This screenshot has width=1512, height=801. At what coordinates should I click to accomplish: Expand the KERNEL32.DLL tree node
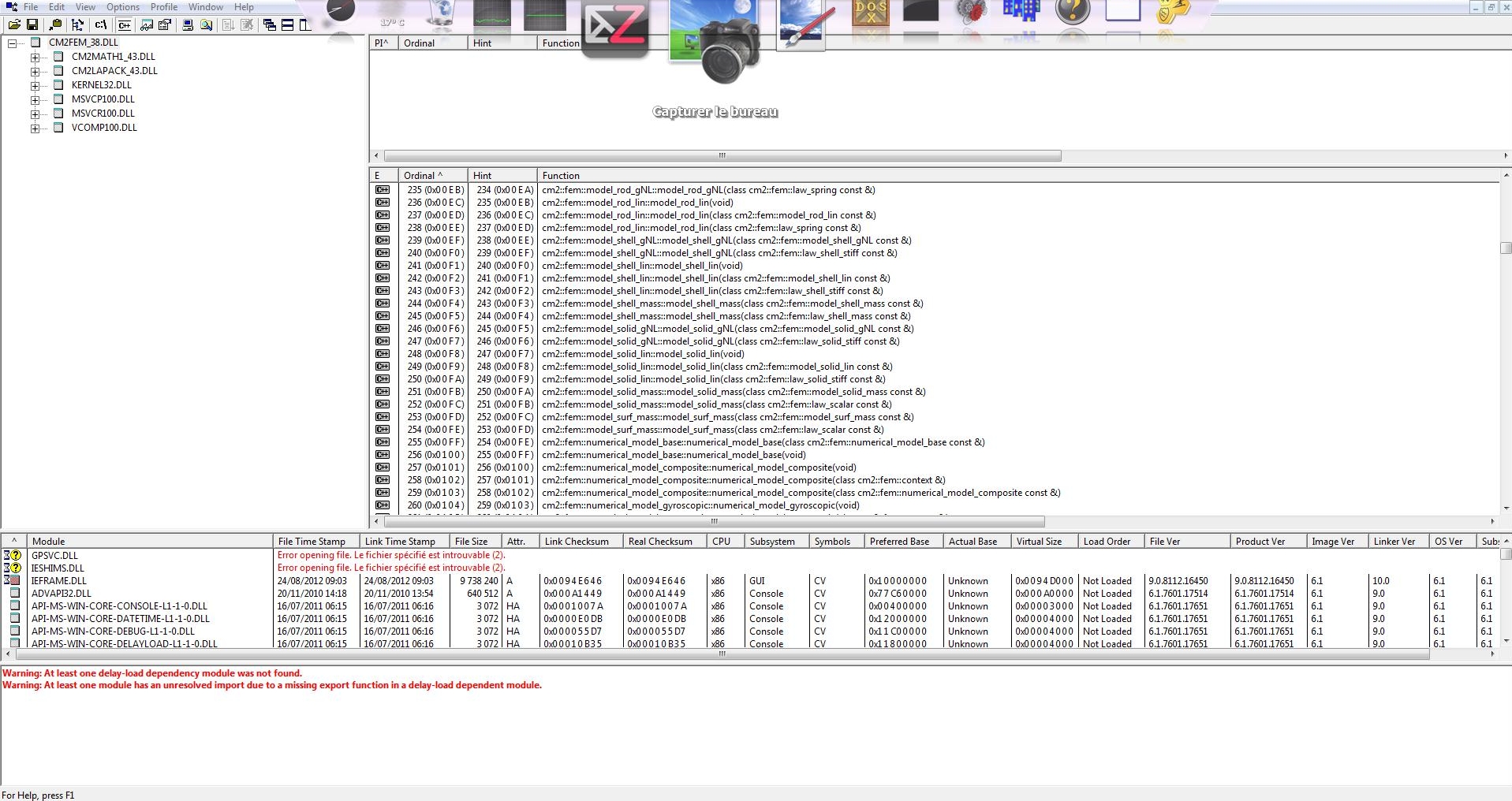[35, 85]
